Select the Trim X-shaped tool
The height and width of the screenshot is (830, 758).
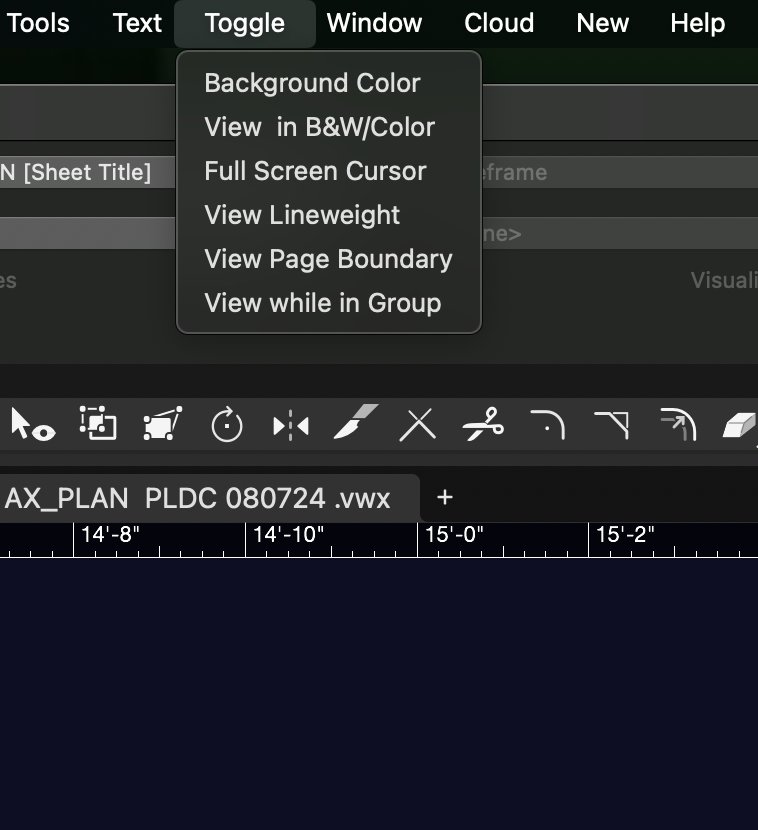[418, 426]
